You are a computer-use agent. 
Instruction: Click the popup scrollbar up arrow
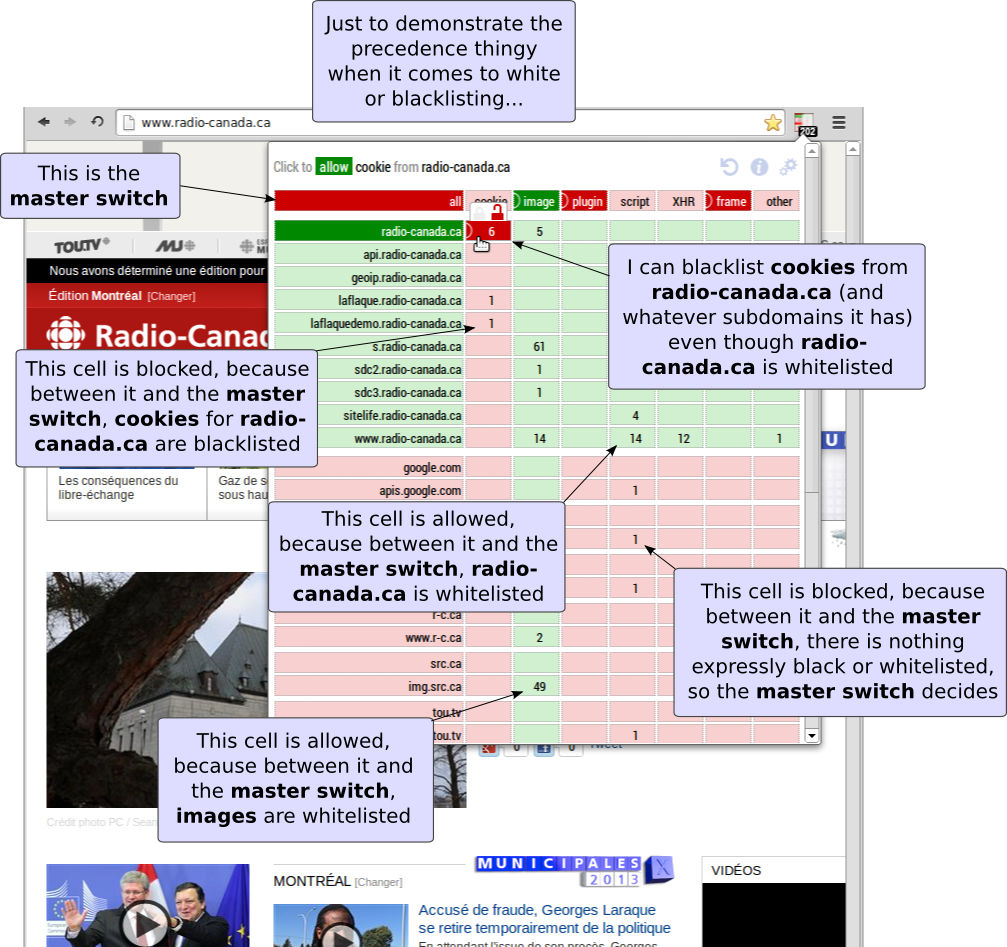tap(812, 151)
